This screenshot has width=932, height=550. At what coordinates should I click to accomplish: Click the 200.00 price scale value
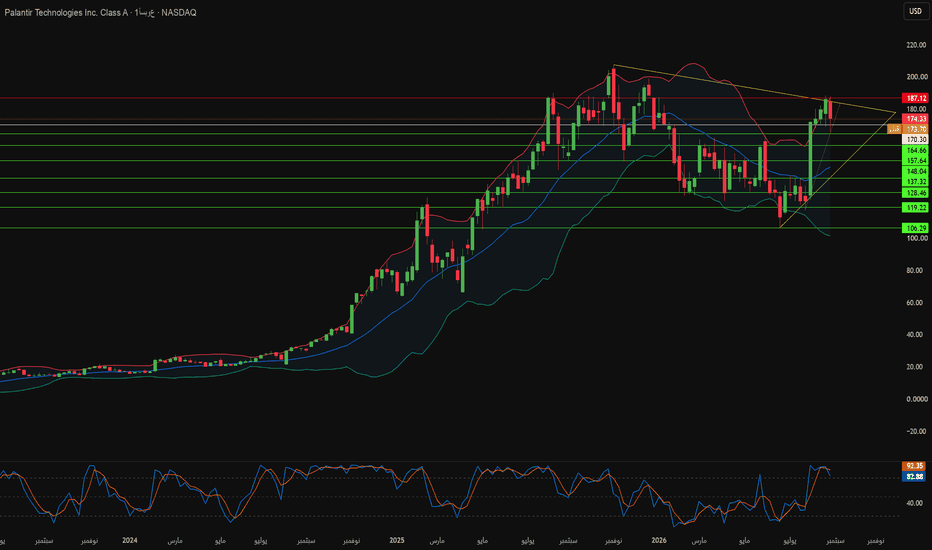pos(916,77)
